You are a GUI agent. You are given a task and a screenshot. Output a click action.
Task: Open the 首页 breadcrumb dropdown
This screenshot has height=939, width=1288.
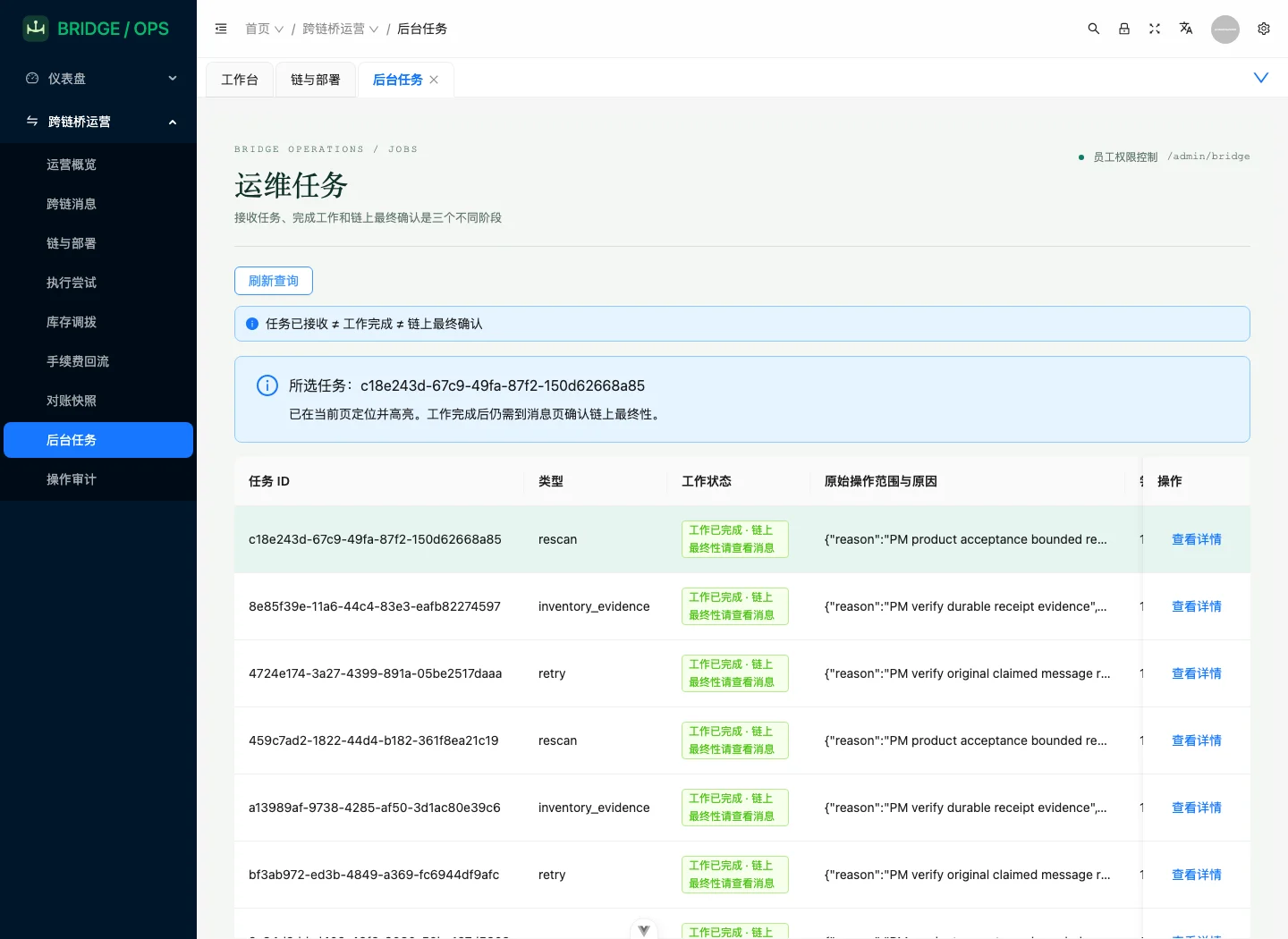pos(265,29)
